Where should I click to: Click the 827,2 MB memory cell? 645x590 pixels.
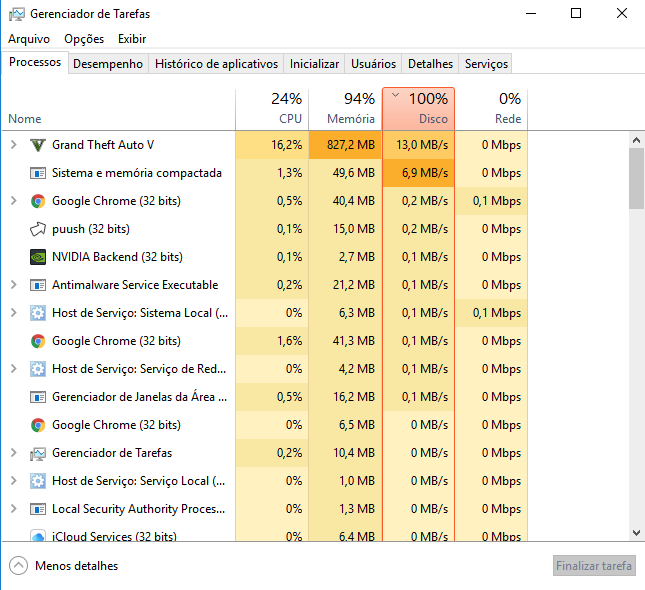pyautogui.click(x=345, y=145)
